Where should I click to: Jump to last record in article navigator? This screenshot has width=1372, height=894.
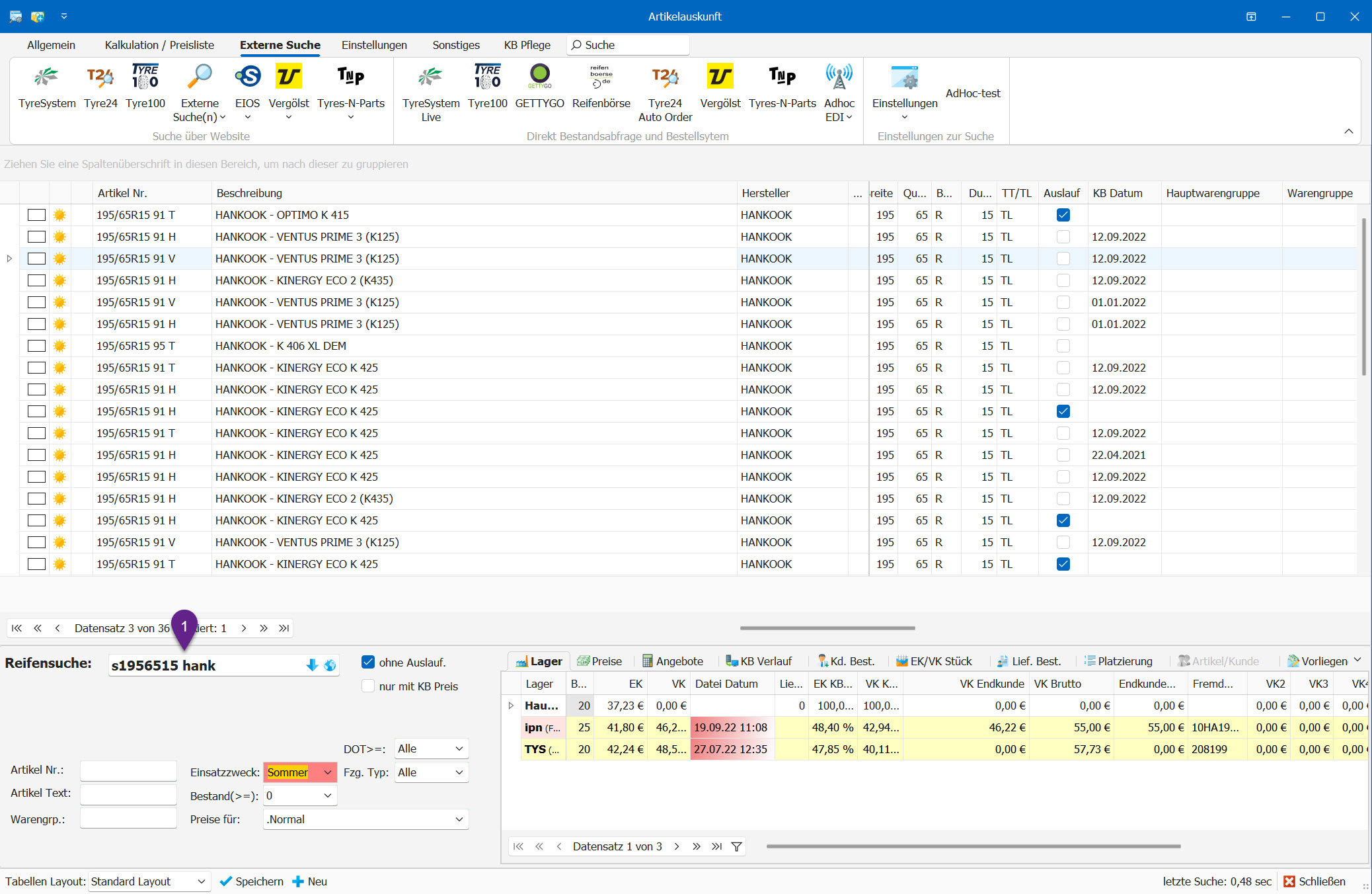[x=284, y=628]
